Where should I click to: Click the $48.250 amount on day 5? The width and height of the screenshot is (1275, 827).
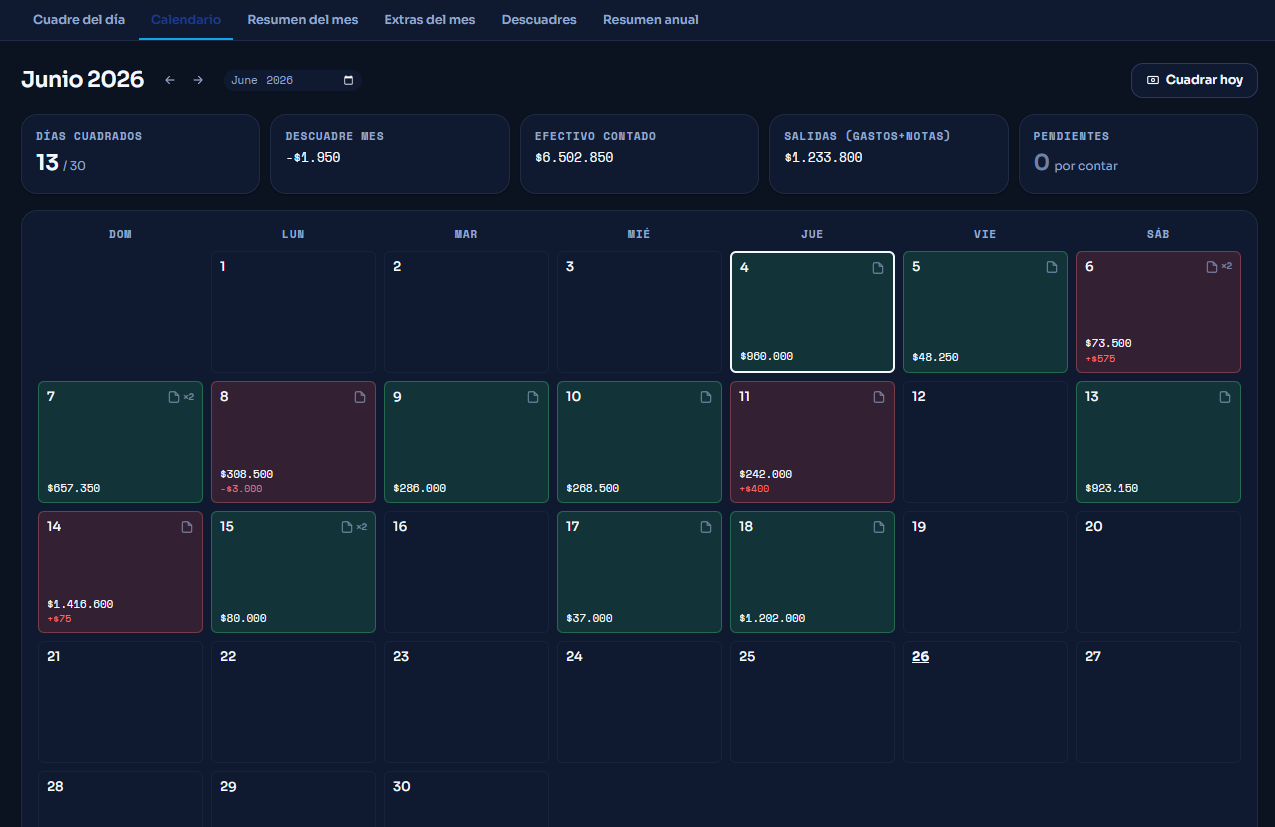pyautogui.click(x=935, y=357)
